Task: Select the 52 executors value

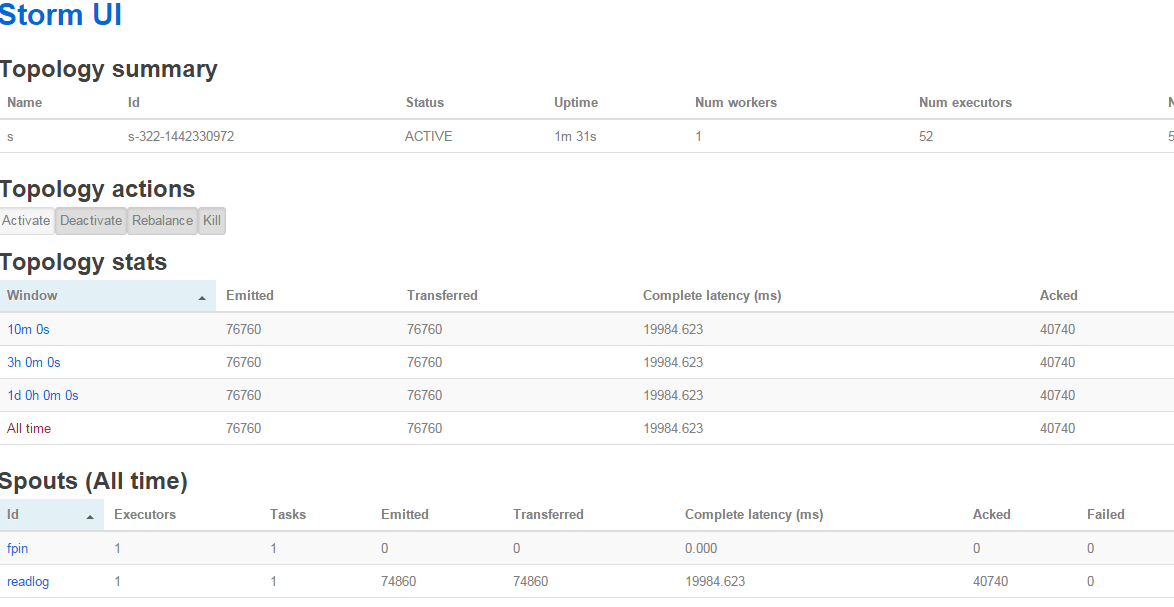Action: 926,136
